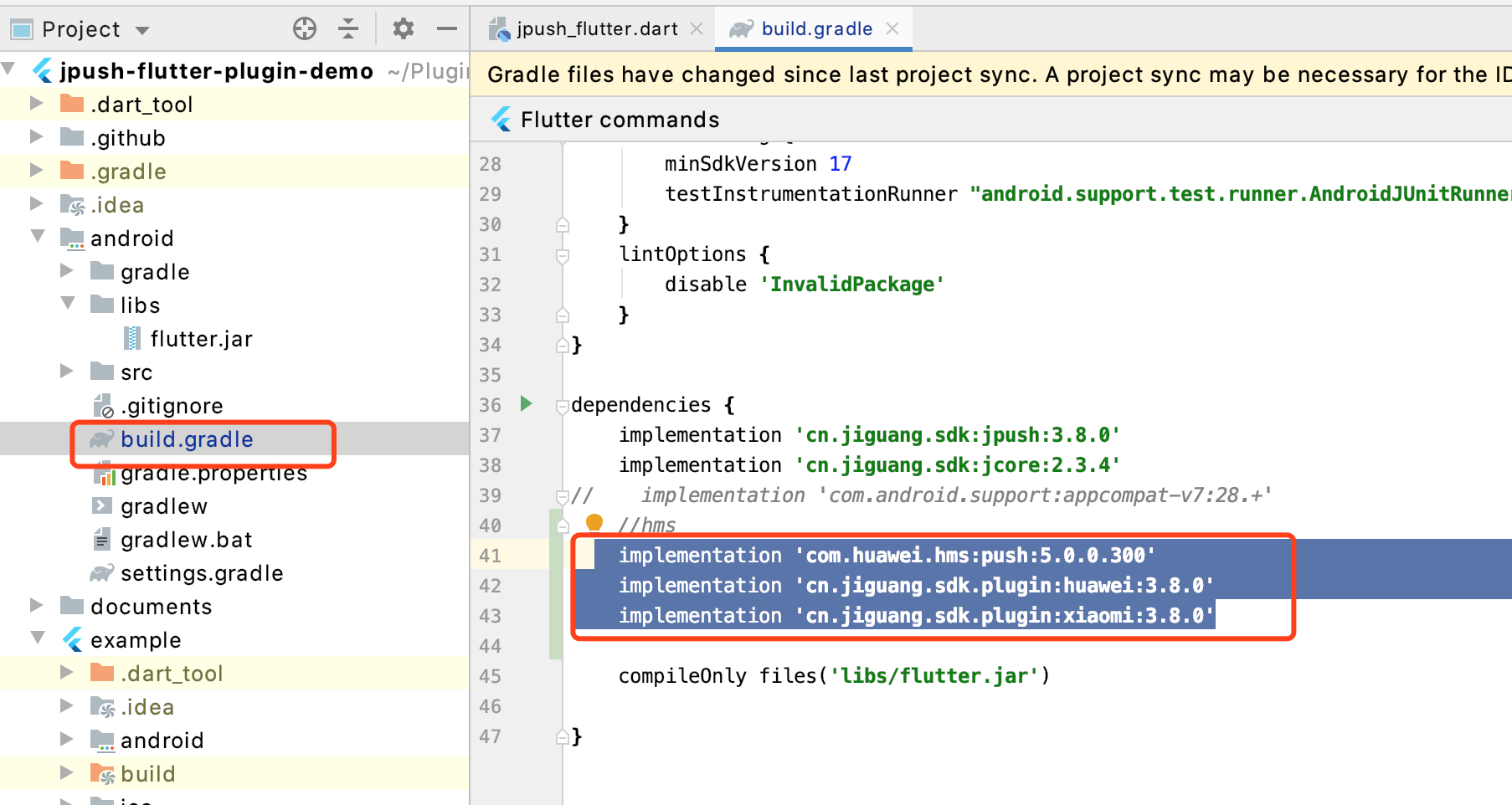1512x805 pixels.
Task: Click the fold end marker on line 33
Action: [563, 315]
